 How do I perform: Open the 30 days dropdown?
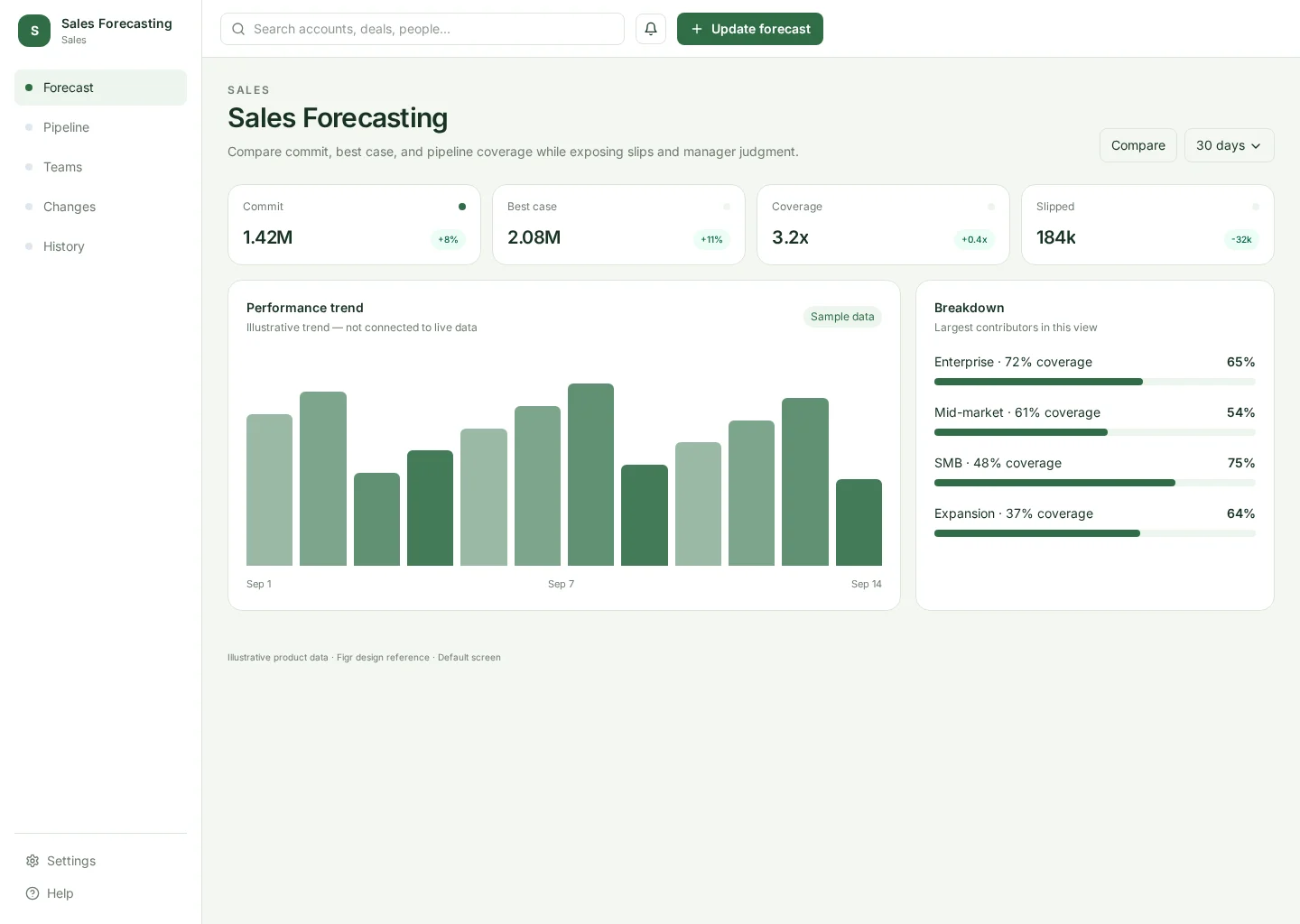[1229, 145]
